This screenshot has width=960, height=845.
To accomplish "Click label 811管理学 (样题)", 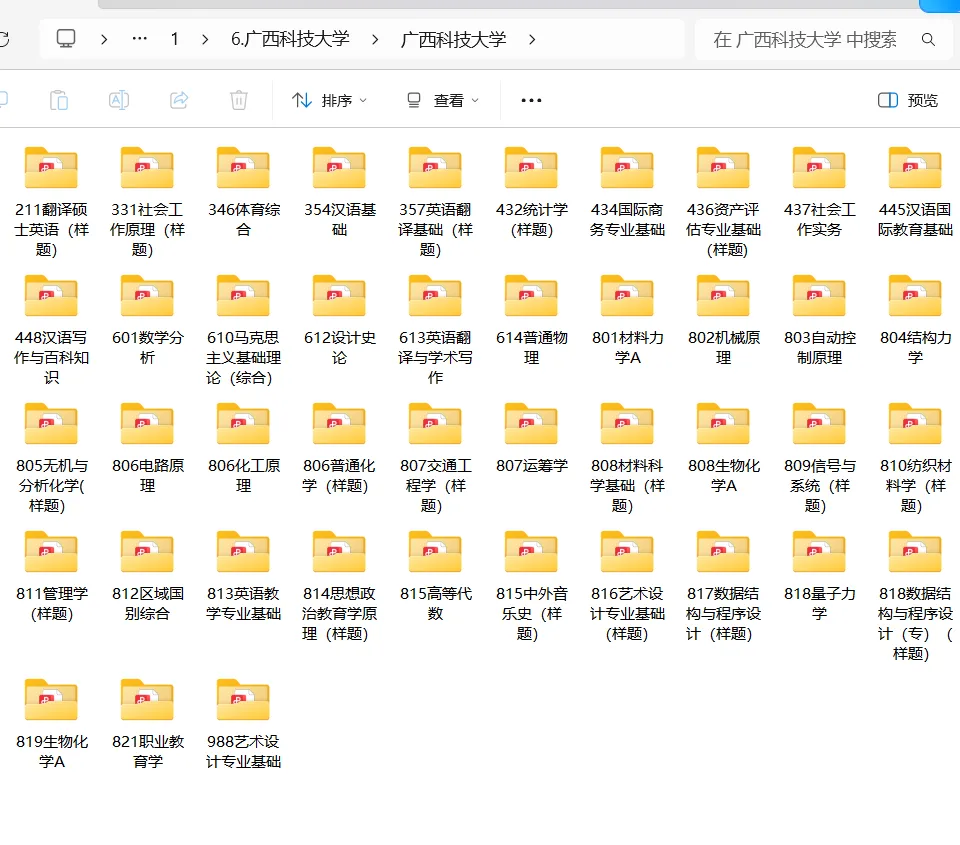I will 51,604.
